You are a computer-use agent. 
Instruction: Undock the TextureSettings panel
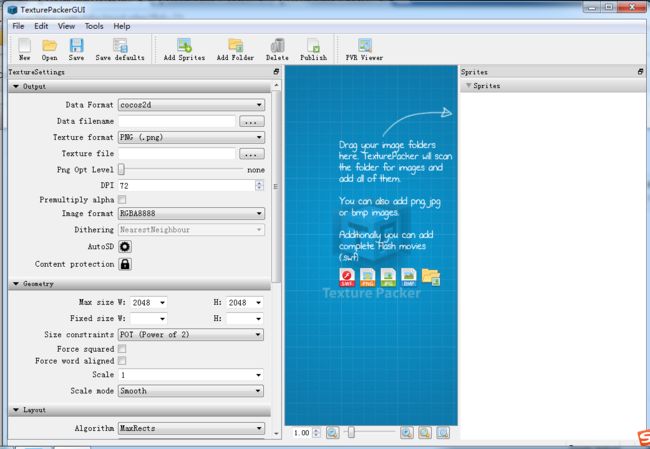[276, 72]
